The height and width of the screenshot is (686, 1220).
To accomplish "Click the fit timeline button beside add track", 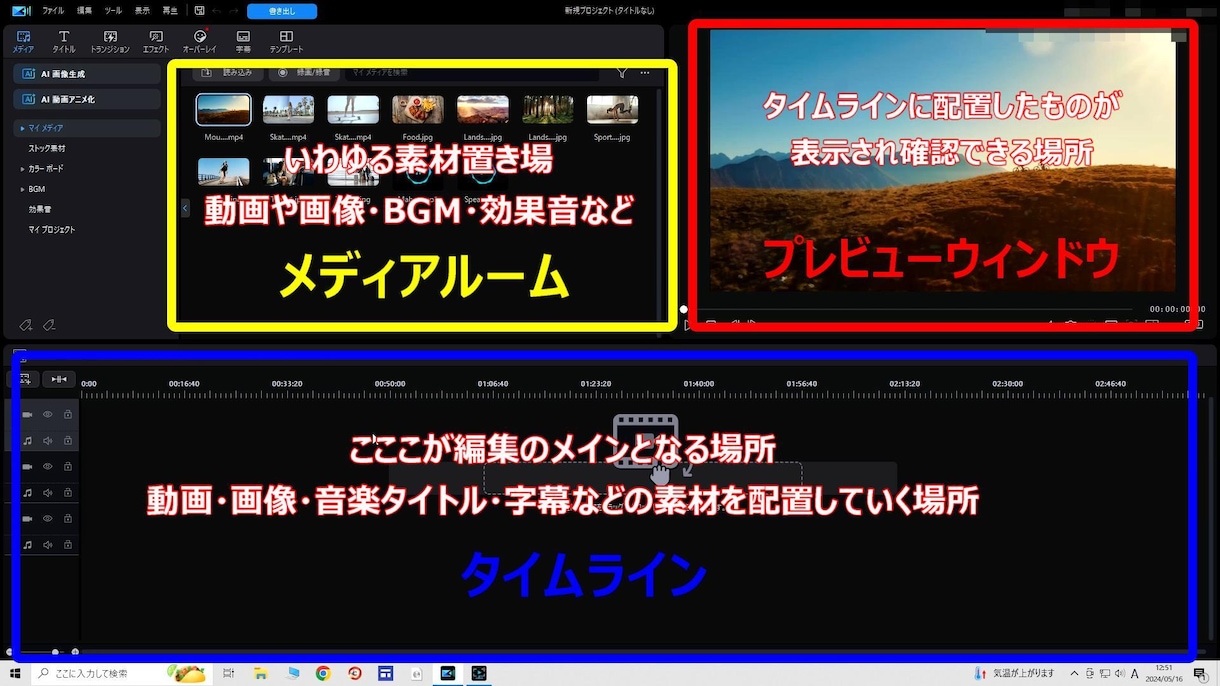I will (59, 379).
